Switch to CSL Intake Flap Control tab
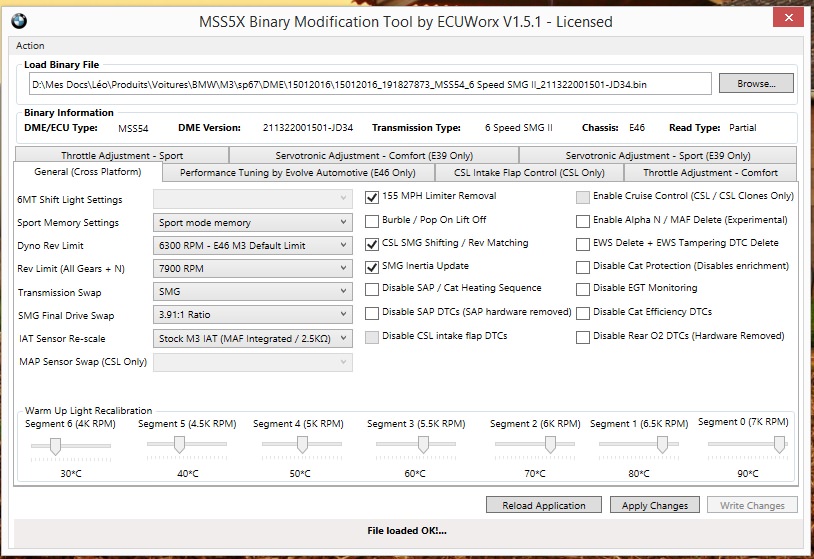Image resolution: width=814 pixels, height=559 pixels. point(529,172)
